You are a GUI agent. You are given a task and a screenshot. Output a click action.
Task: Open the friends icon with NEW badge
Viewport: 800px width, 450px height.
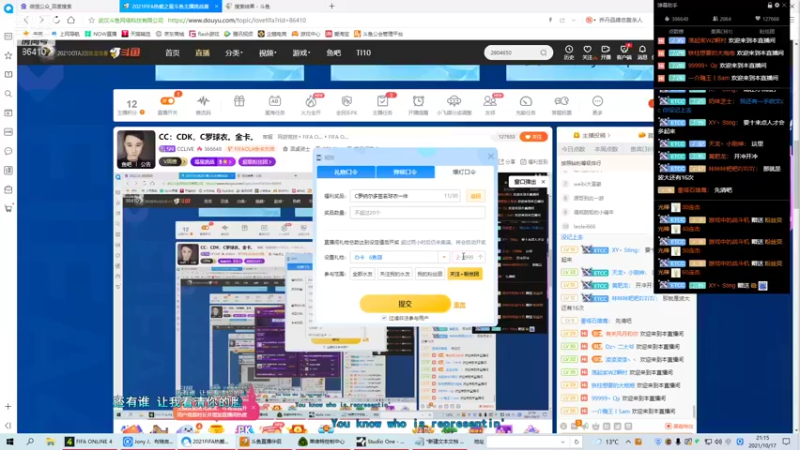(x=490, y=101)
